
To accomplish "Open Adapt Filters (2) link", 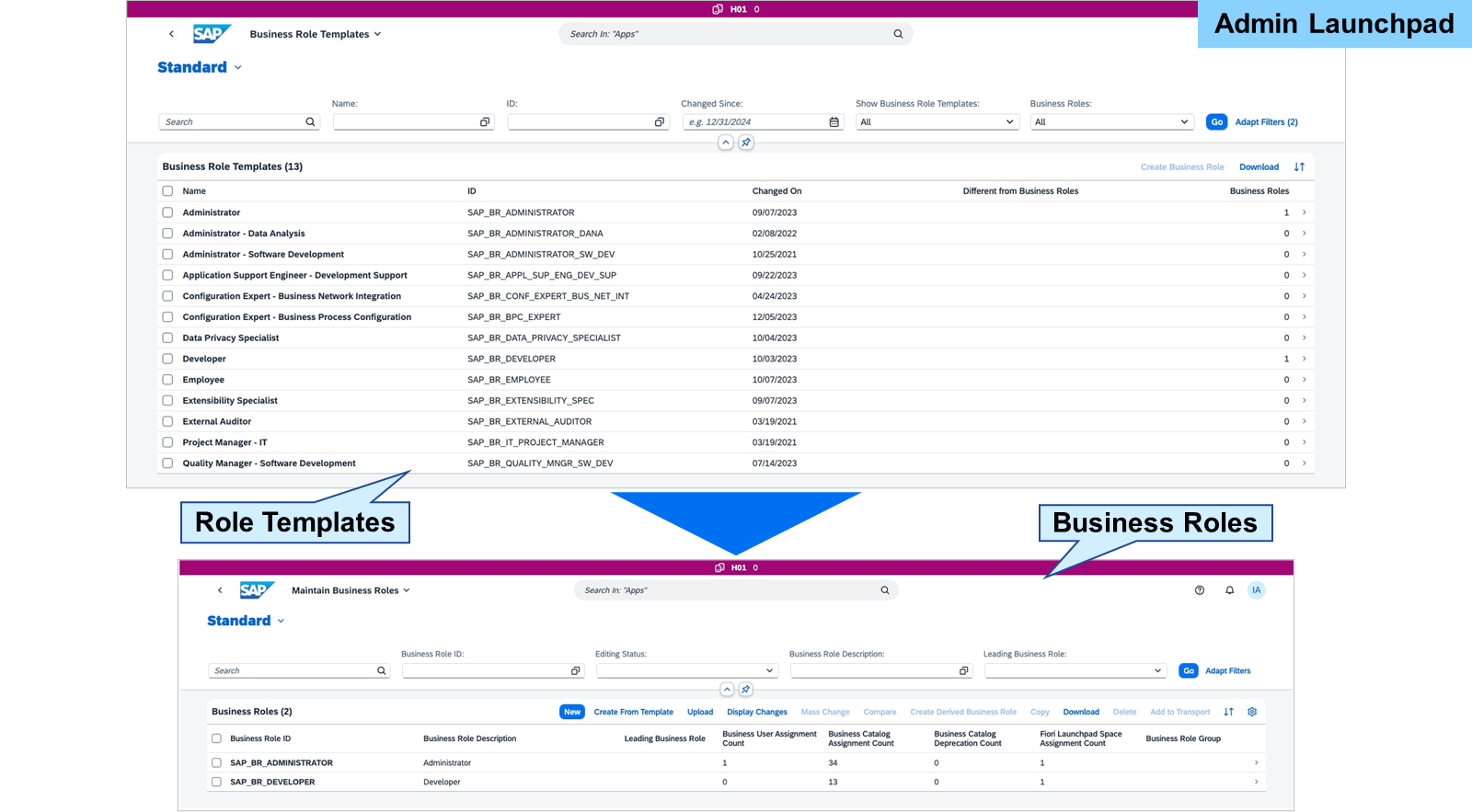I will coord(1266,122).
